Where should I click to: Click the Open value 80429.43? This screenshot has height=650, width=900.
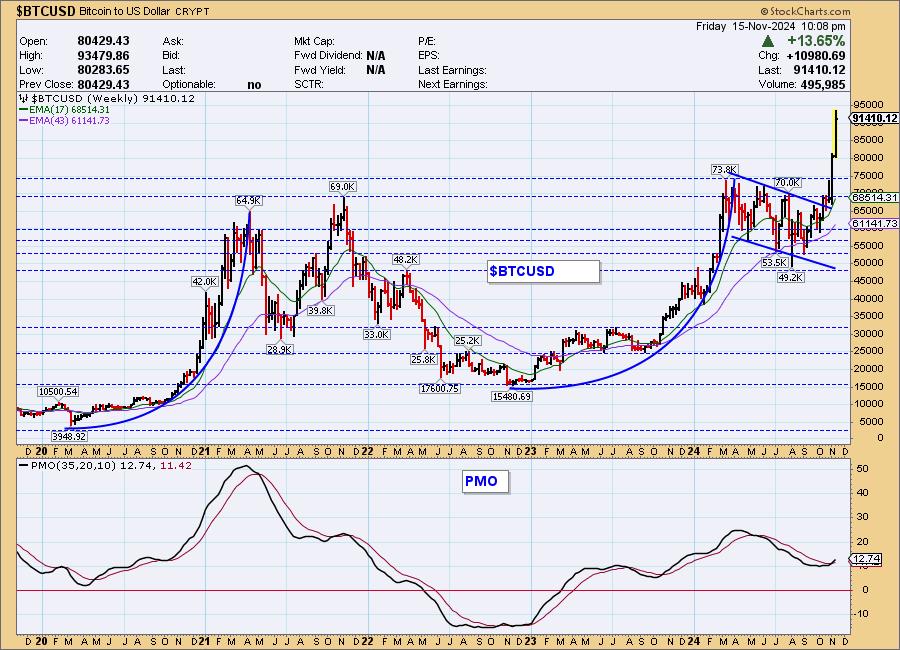pos(103,41)
